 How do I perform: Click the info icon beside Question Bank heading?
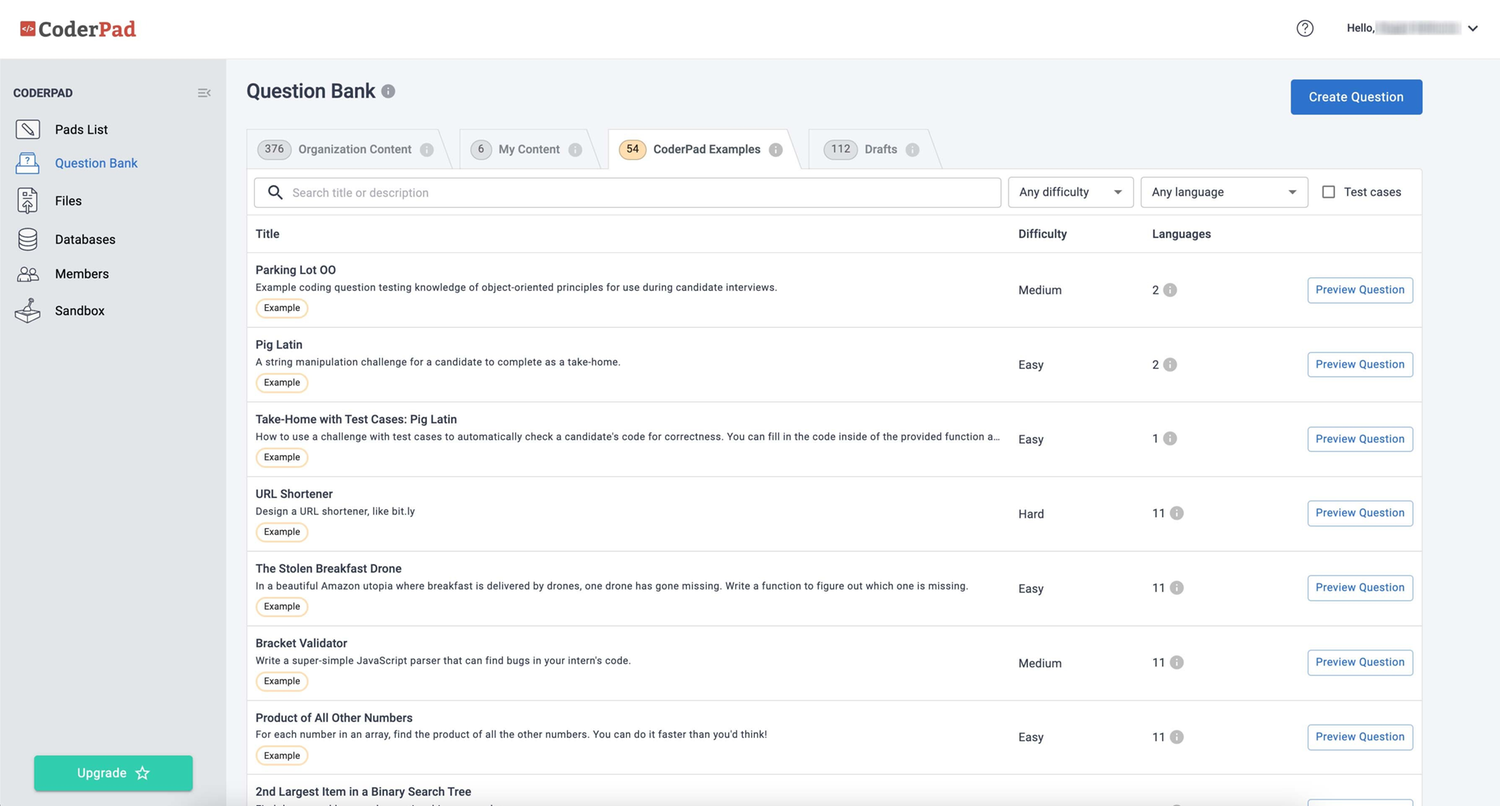click(x=389, y=91)
